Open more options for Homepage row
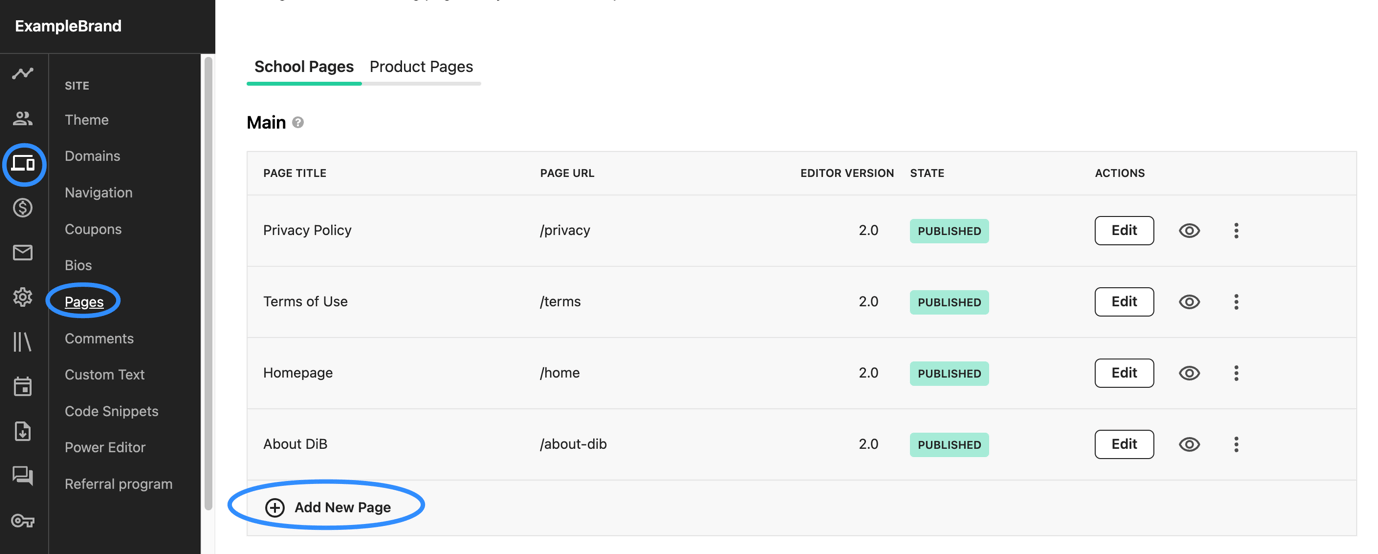1378x554 pixels. pyautogui.click(x=1236, y=373)
